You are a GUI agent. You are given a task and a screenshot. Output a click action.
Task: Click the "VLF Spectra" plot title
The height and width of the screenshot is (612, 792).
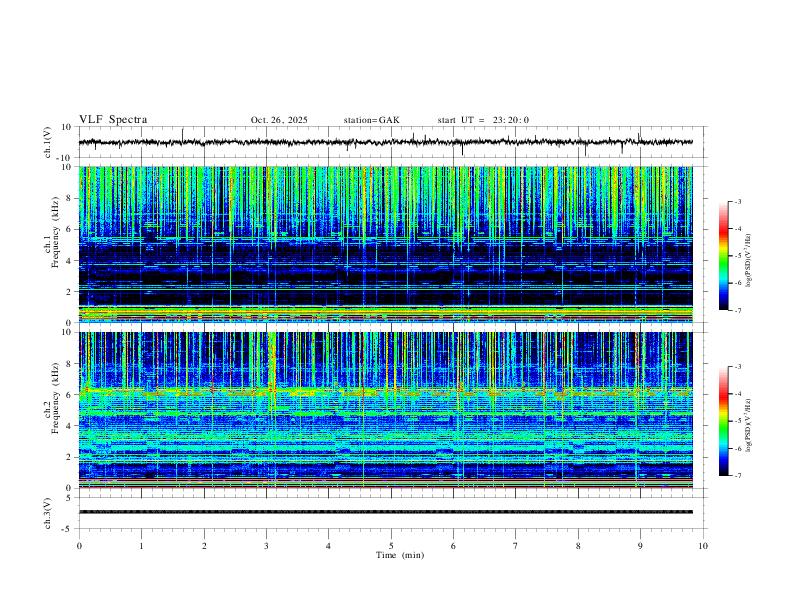(113, 120)
